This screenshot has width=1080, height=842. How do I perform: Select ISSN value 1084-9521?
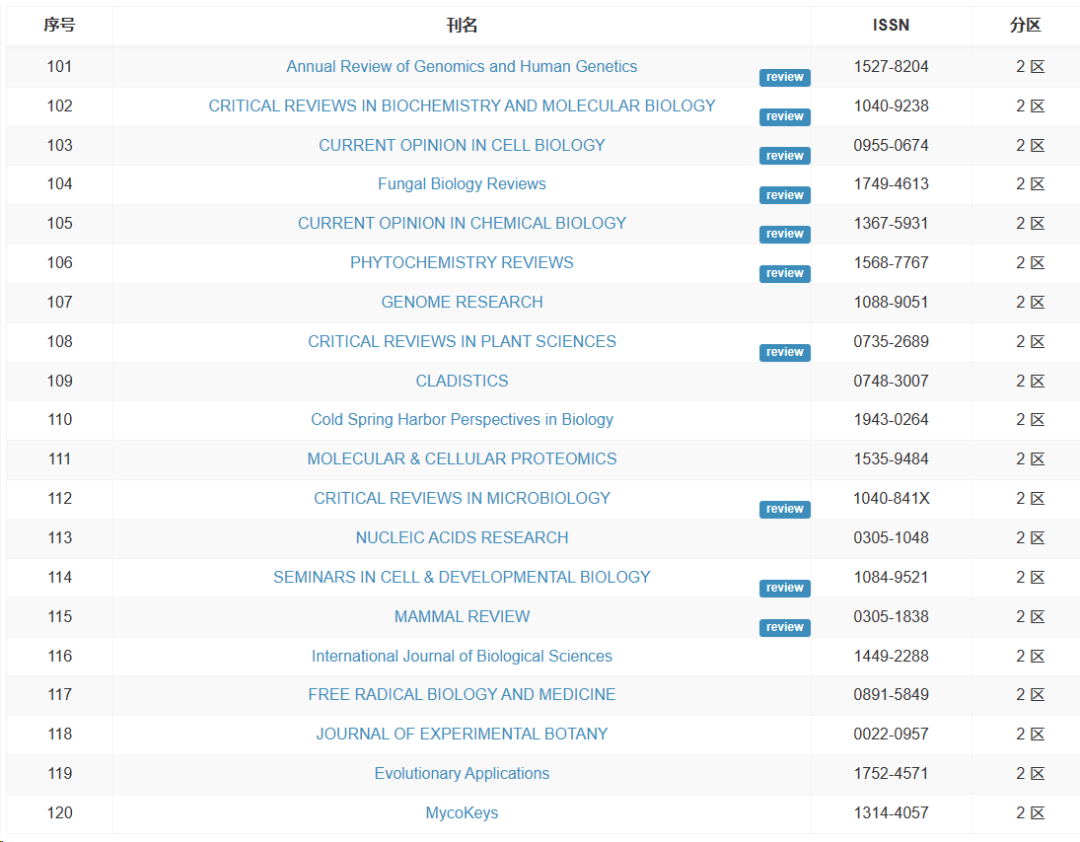click(891, 577)
